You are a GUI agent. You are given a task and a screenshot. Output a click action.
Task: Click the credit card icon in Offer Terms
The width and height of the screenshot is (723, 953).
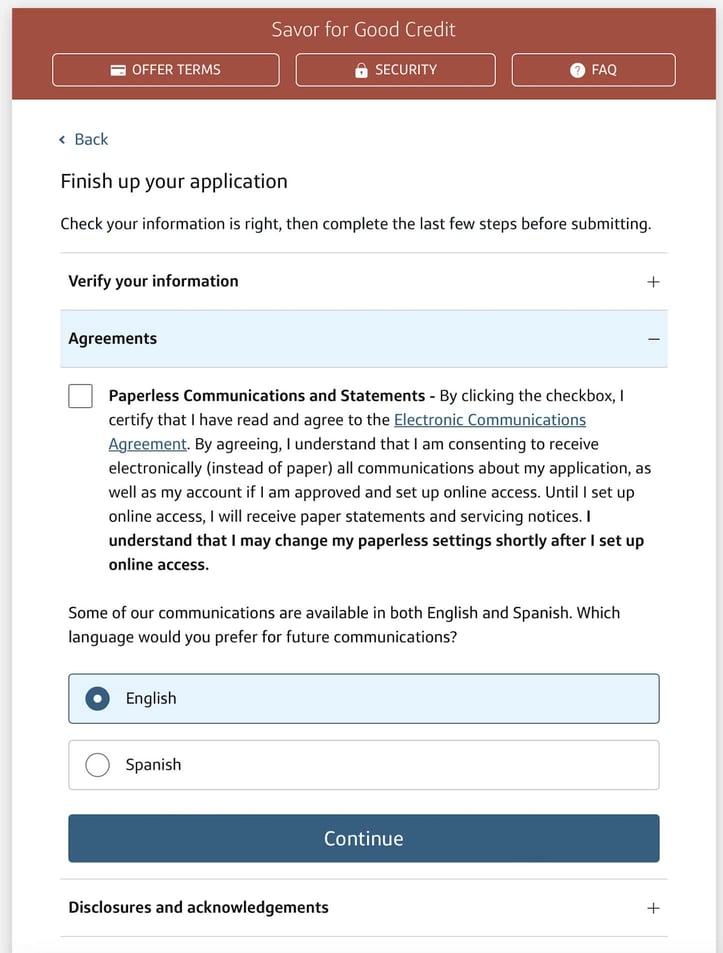coord(118,70)
